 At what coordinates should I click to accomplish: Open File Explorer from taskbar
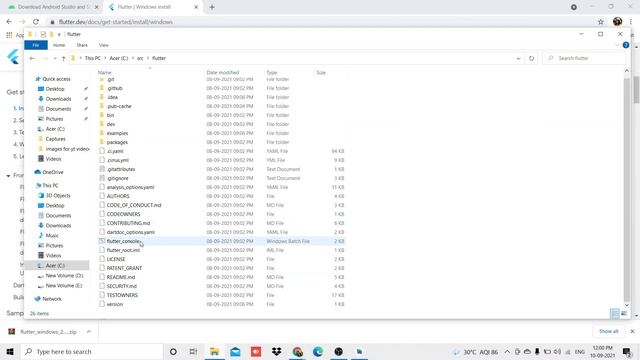[214, 351]
